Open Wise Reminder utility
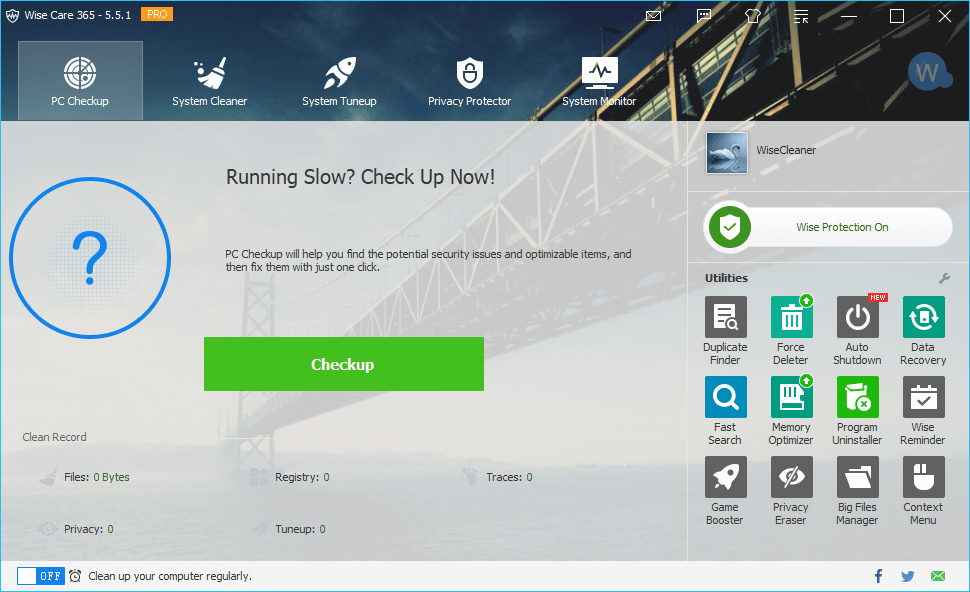 (x=923, y=411)
